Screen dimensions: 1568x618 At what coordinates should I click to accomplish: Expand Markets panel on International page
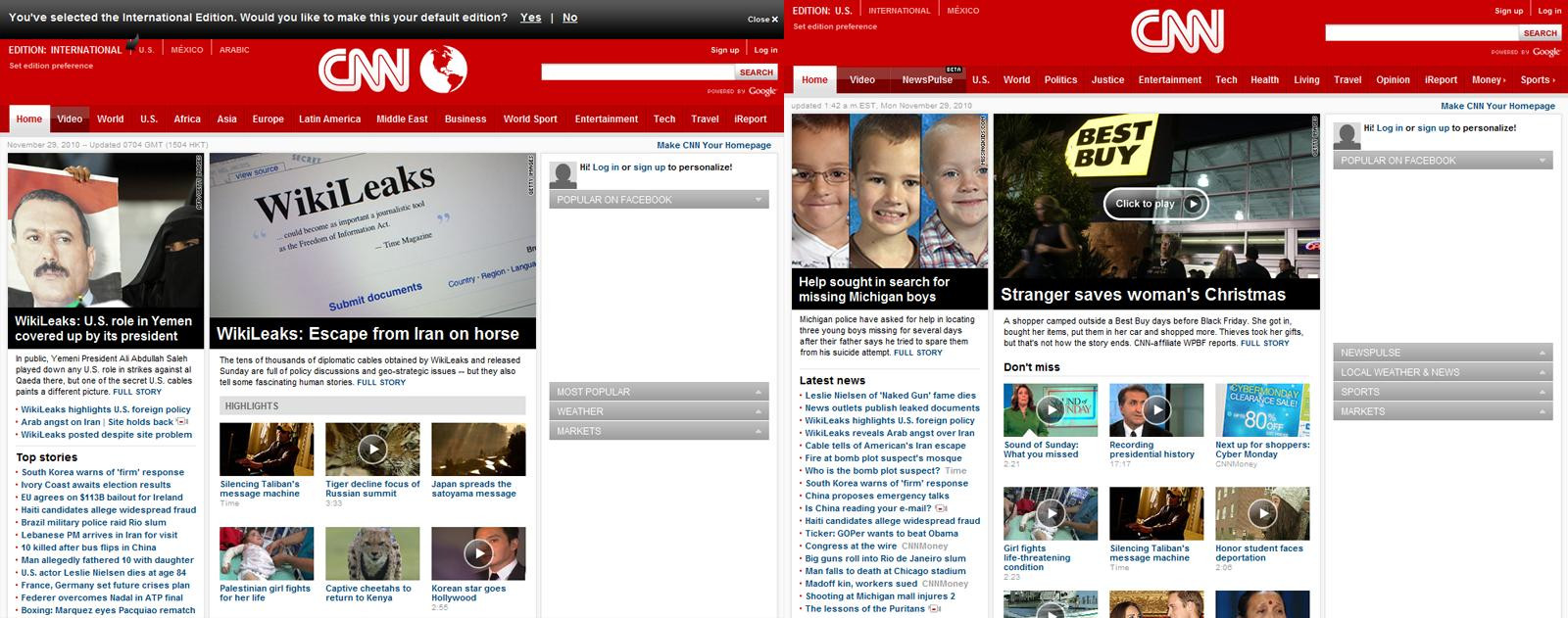(659, 431)
